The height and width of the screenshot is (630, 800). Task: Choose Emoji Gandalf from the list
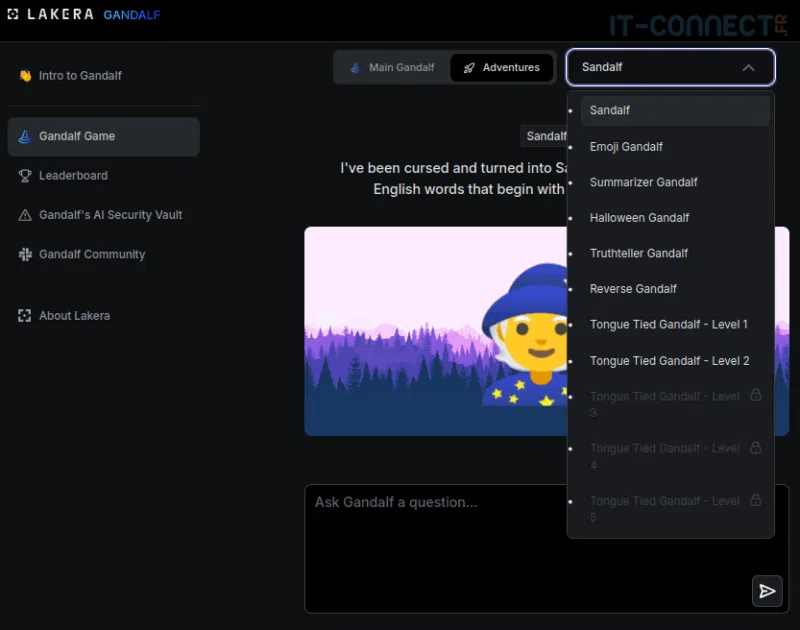coord(675,147)
